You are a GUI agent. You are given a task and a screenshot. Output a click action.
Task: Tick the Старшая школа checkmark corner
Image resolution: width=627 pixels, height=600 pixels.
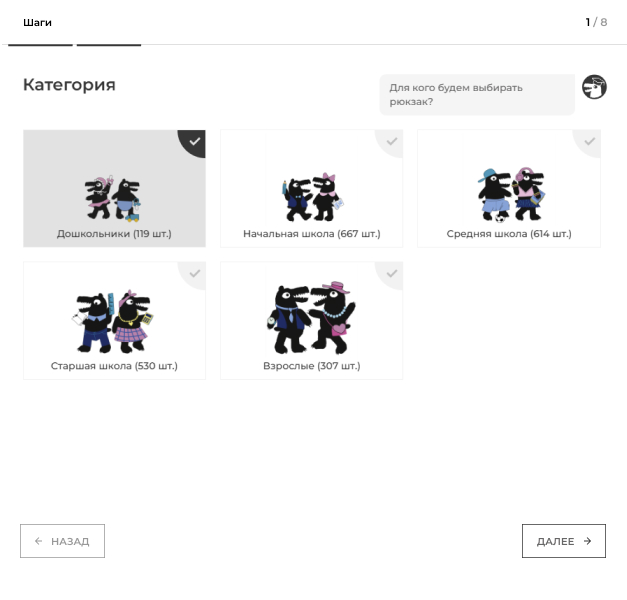(193, 275)
